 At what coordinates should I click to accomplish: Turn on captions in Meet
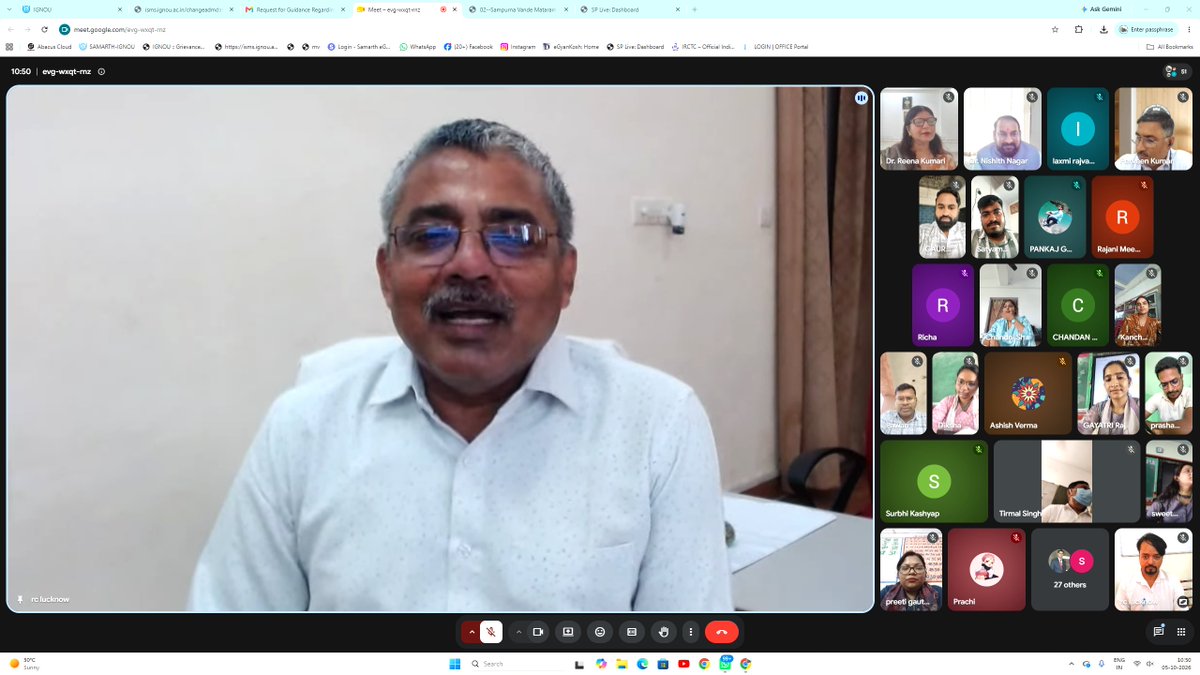(x=631, y=632)
